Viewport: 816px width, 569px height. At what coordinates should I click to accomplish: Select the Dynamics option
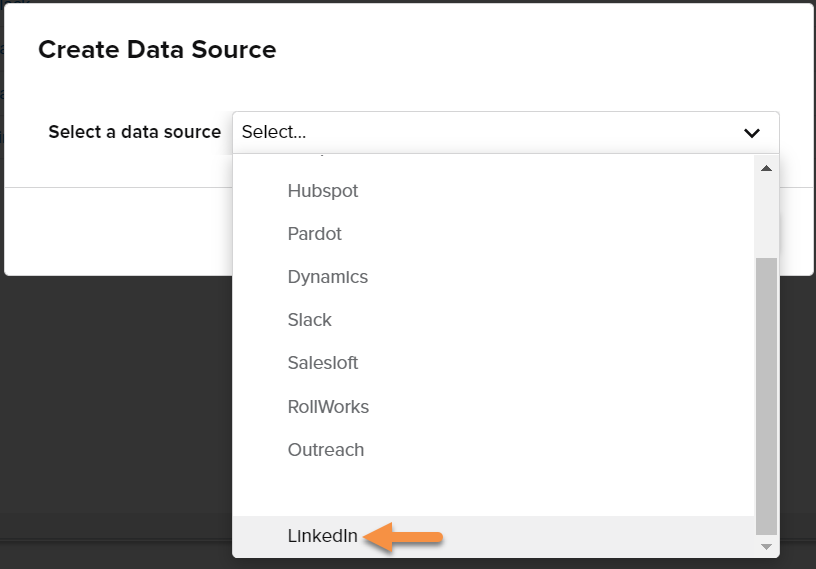pyautogui.click(x=493, y=277)
